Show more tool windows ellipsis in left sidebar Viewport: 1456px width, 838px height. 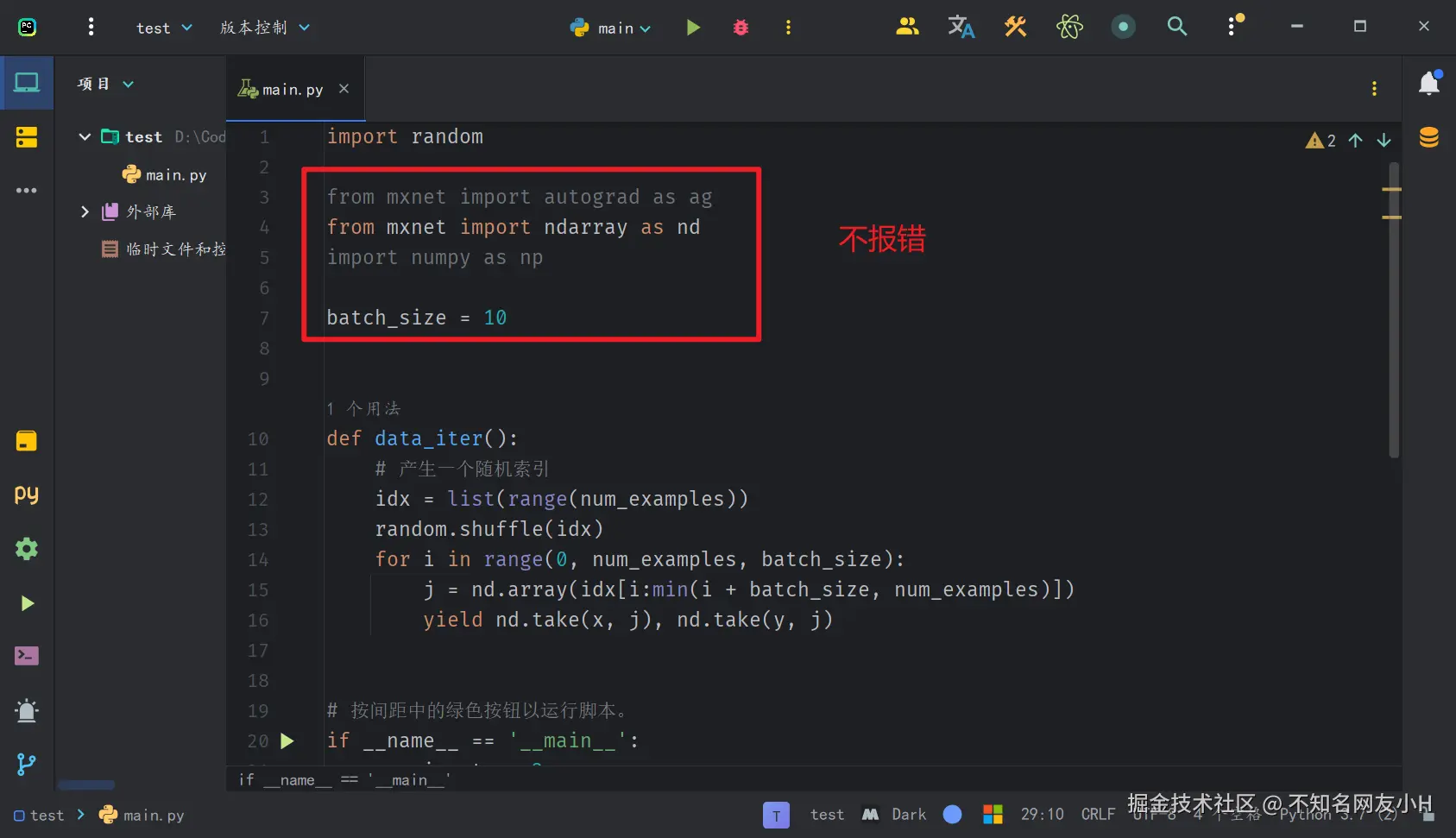coord(27,191)
